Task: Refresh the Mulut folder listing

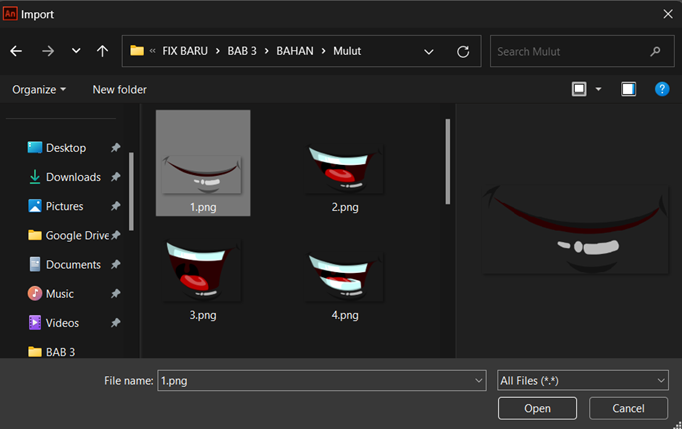Action: (x=463, y=52)
